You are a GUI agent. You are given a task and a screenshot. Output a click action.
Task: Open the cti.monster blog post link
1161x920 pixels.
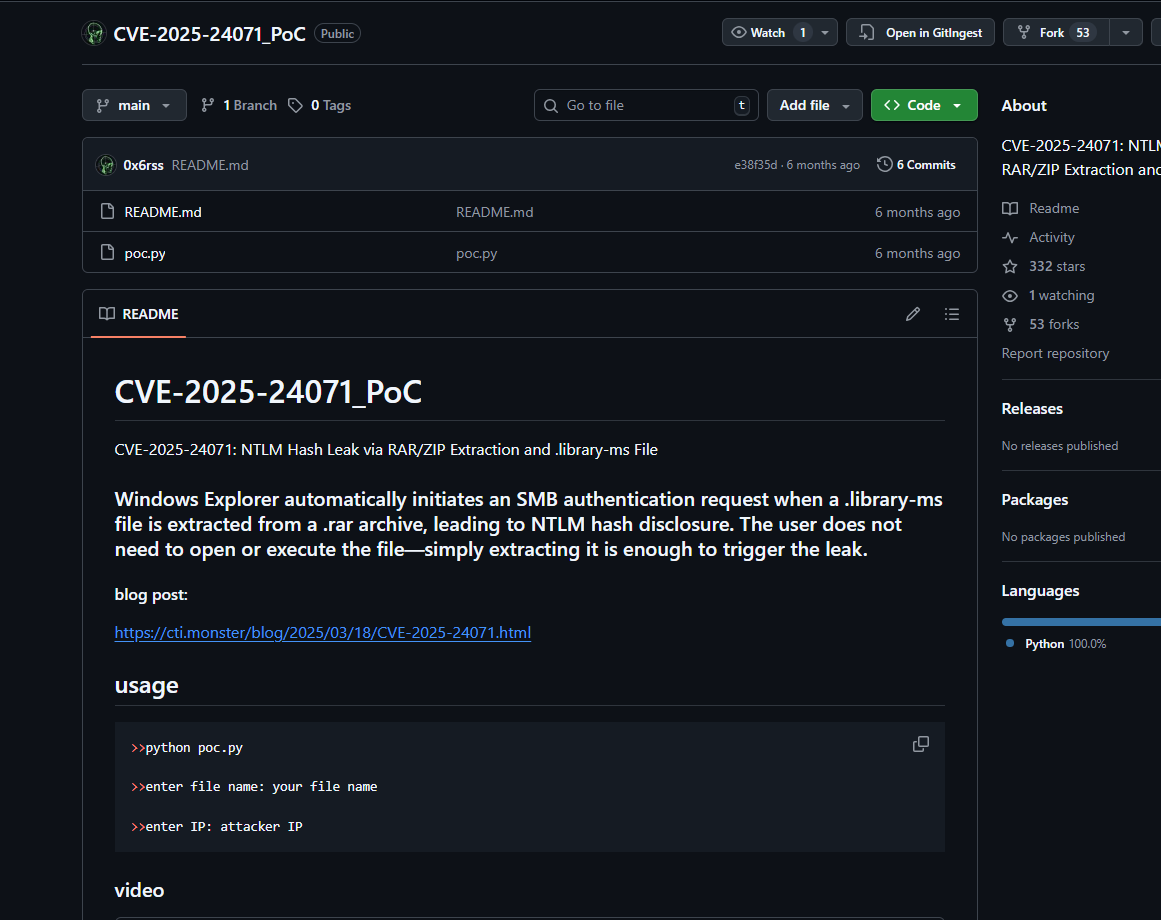(x=322, y=632)
